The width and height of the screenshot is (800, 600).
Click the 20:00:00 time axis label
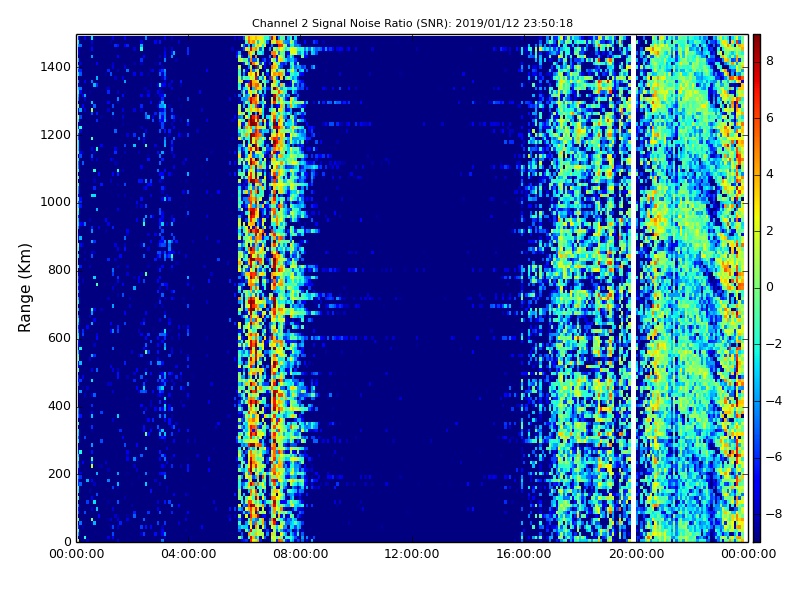636,554
